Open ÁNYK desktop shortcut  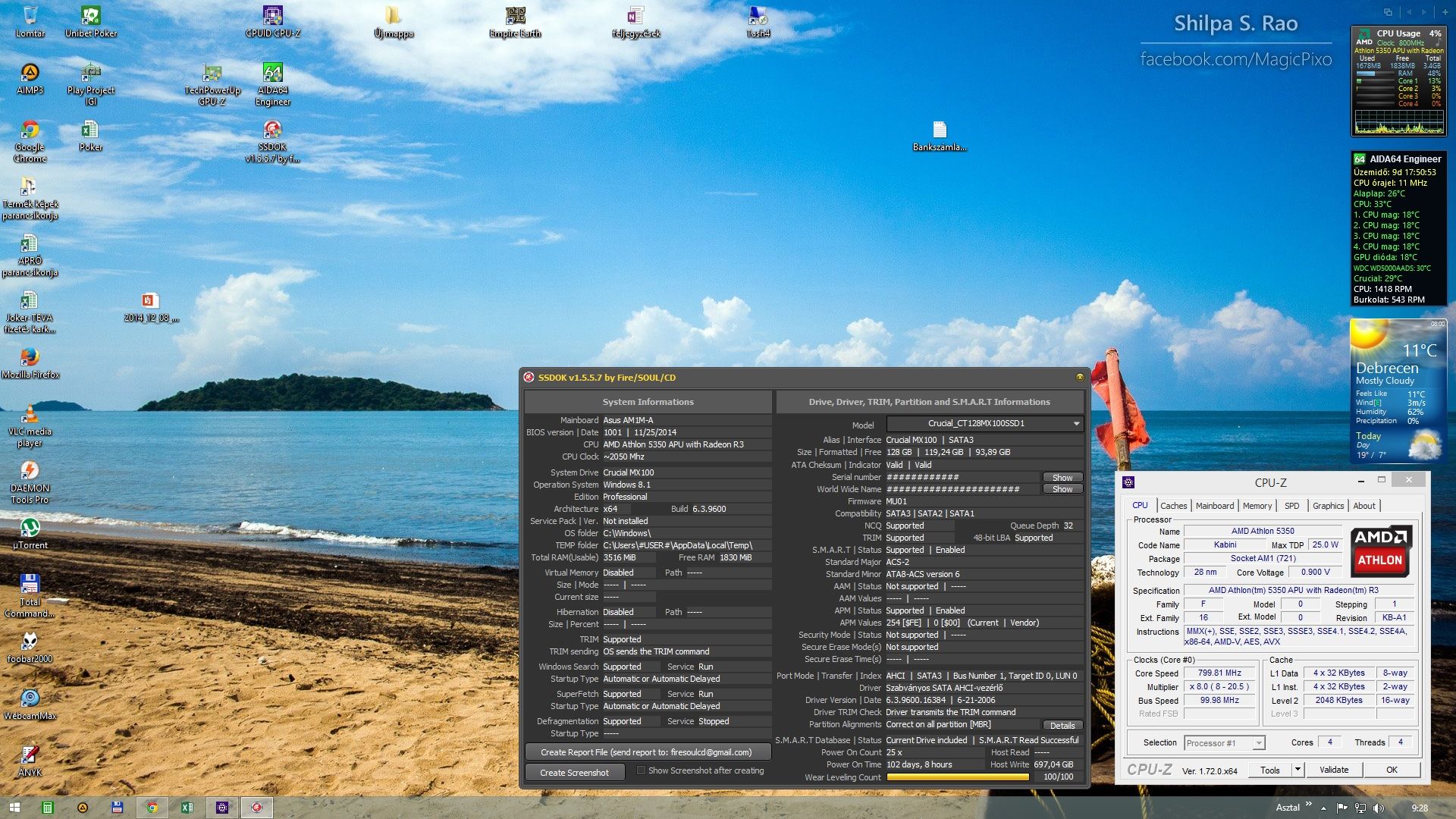click(x=30, y=761)
